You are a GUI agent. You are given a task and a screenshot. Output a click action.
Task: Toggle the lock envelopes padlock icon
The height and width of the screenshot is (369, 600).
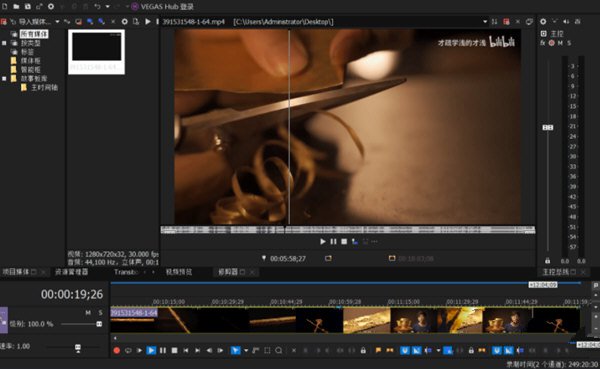point(363,350)
